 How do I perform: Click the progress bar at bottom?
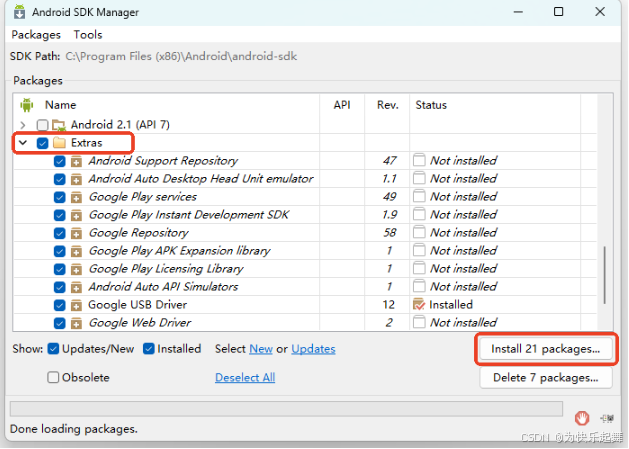pos(286,409)
